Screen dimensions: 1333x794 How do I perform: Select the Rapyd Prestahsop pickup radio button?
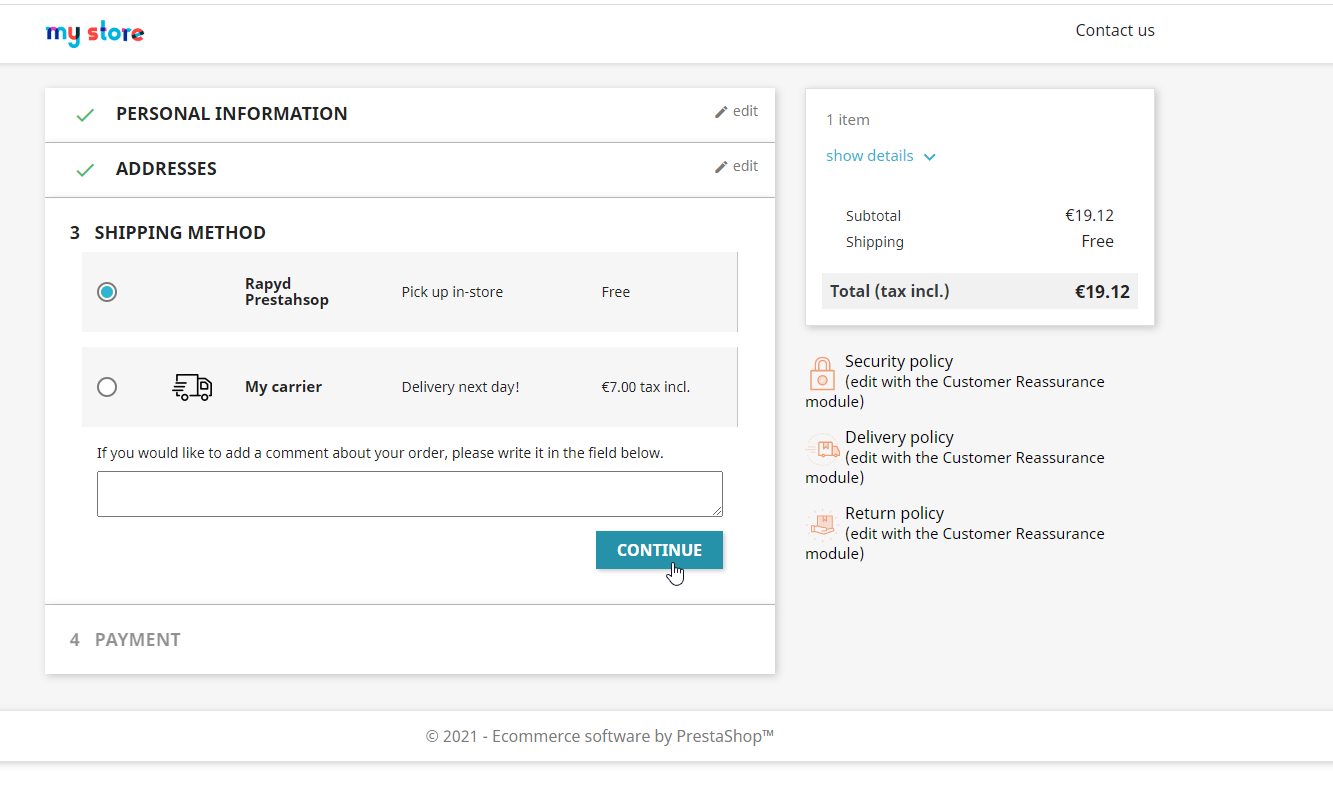tap(107, 292)
